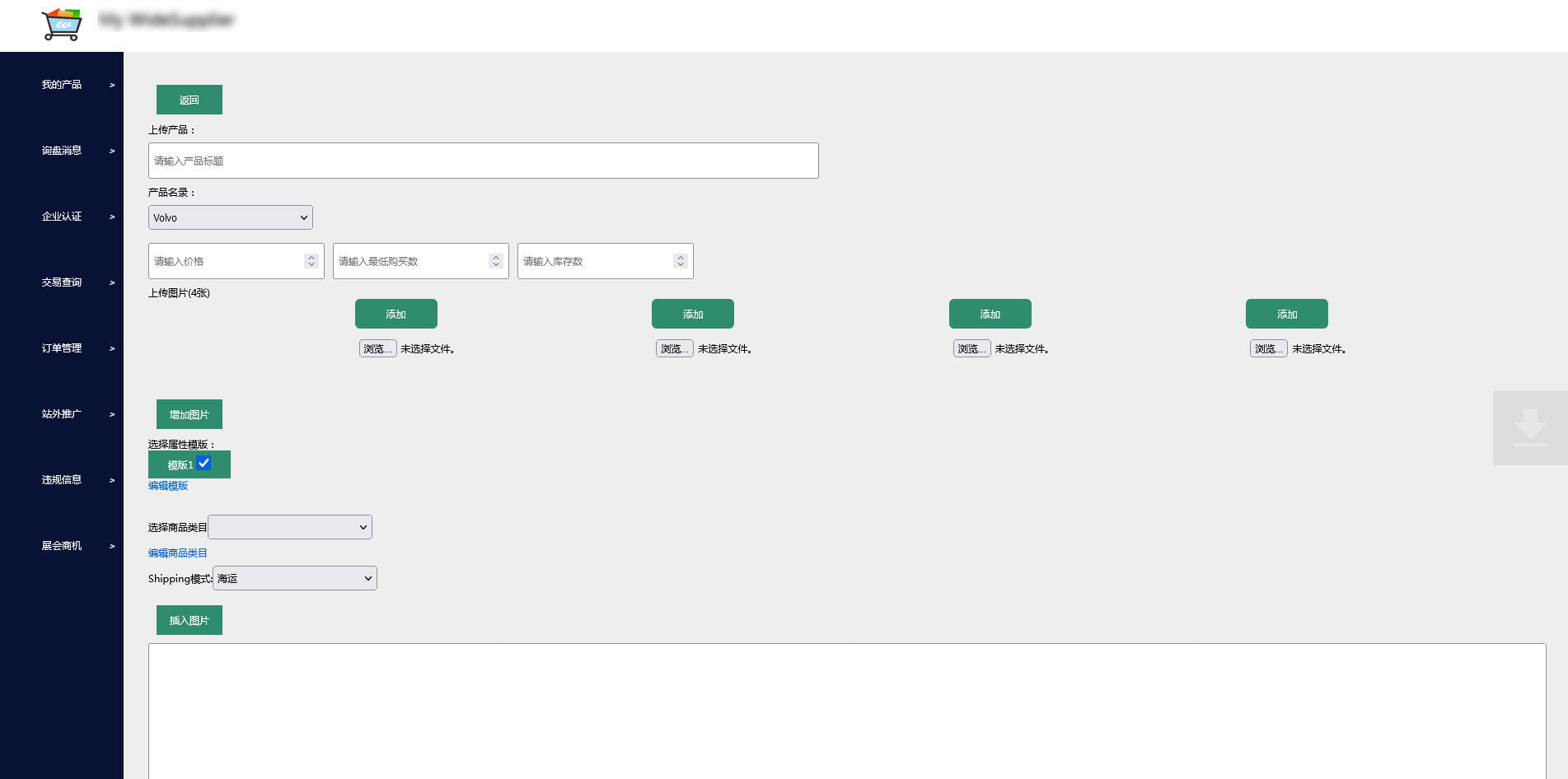1568x779 pixels.
Task: Open the Shipping模式 dropdown showing 海运
Action: tap(294, 578)
